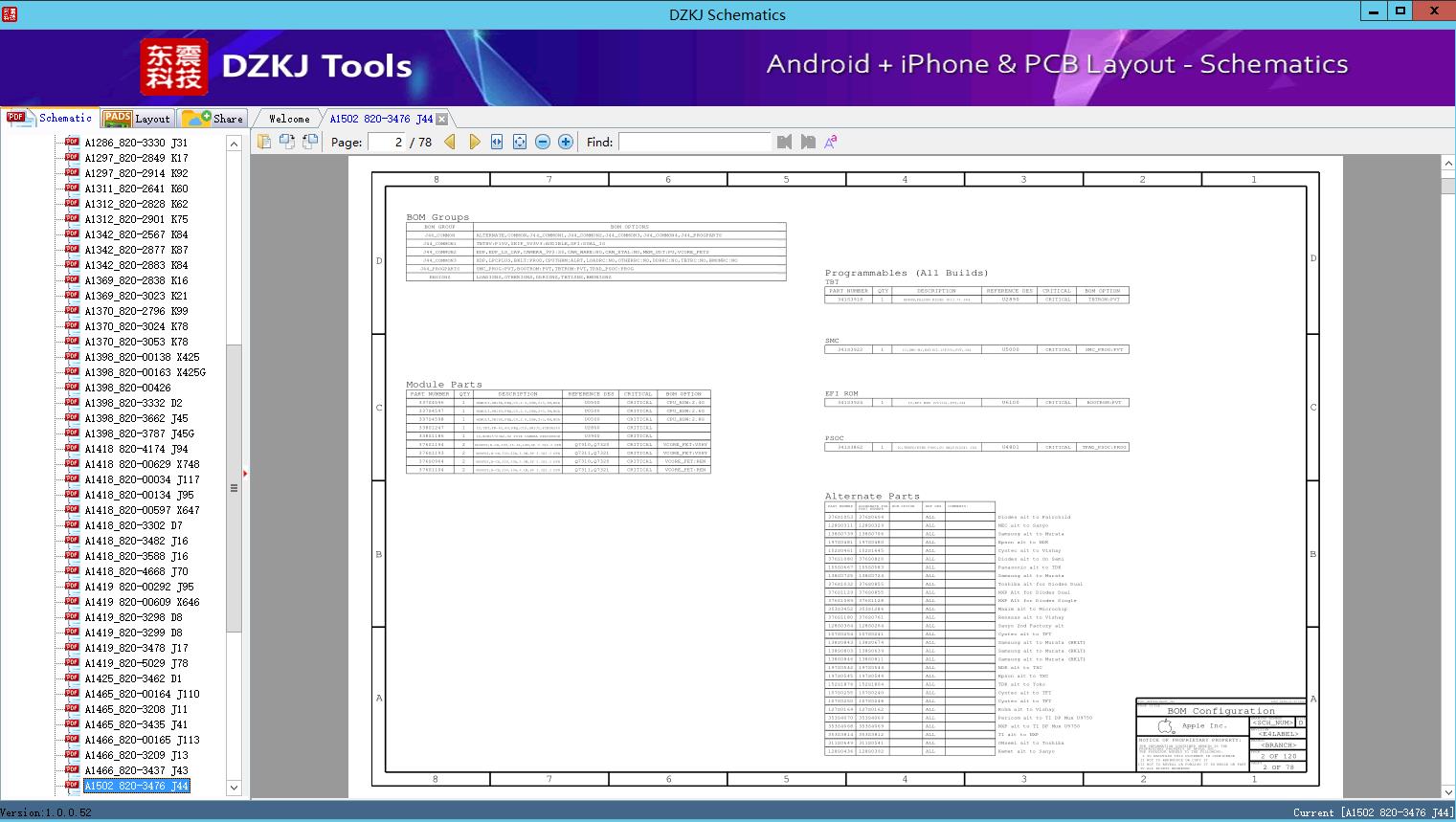The image size is (1456, 822).
Task: Click the page number input field
Action: coord(386,142)
